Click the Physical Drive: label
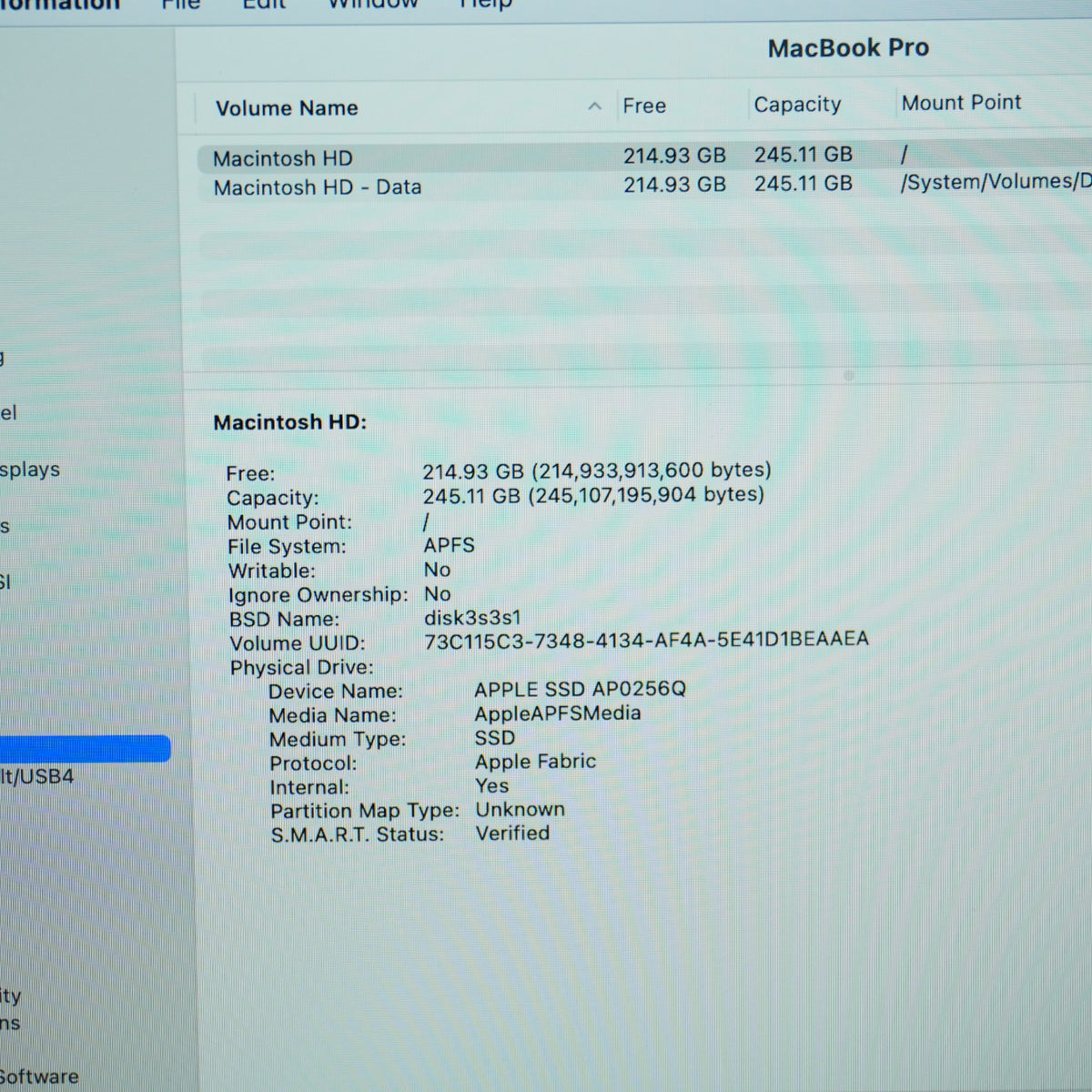The width and height of the screenshot is (1092, 1092). tap(301, 667)
